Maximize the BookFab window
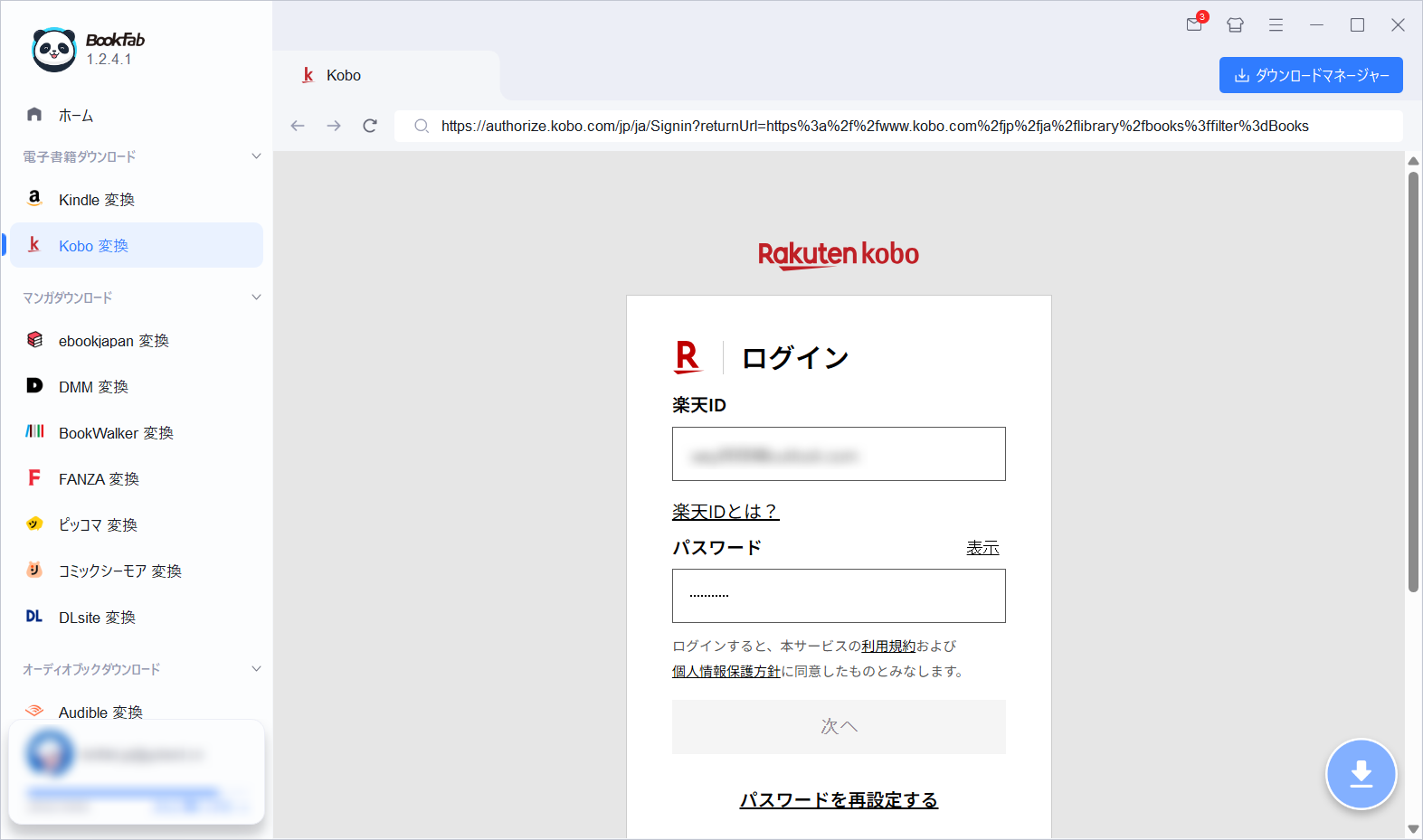Viewport: 1423px width, 840px height. click(1357, 24)
